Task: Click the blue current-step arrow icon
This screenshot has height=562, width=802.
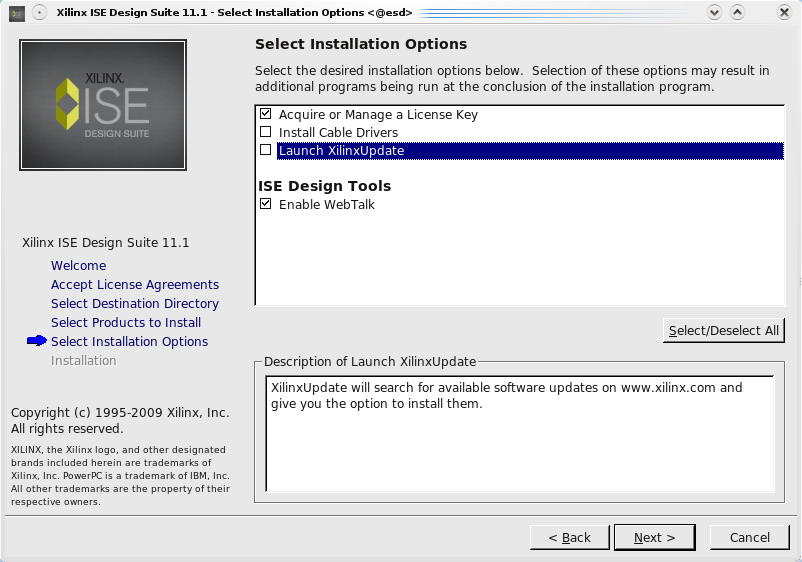Action: (37, 341)
